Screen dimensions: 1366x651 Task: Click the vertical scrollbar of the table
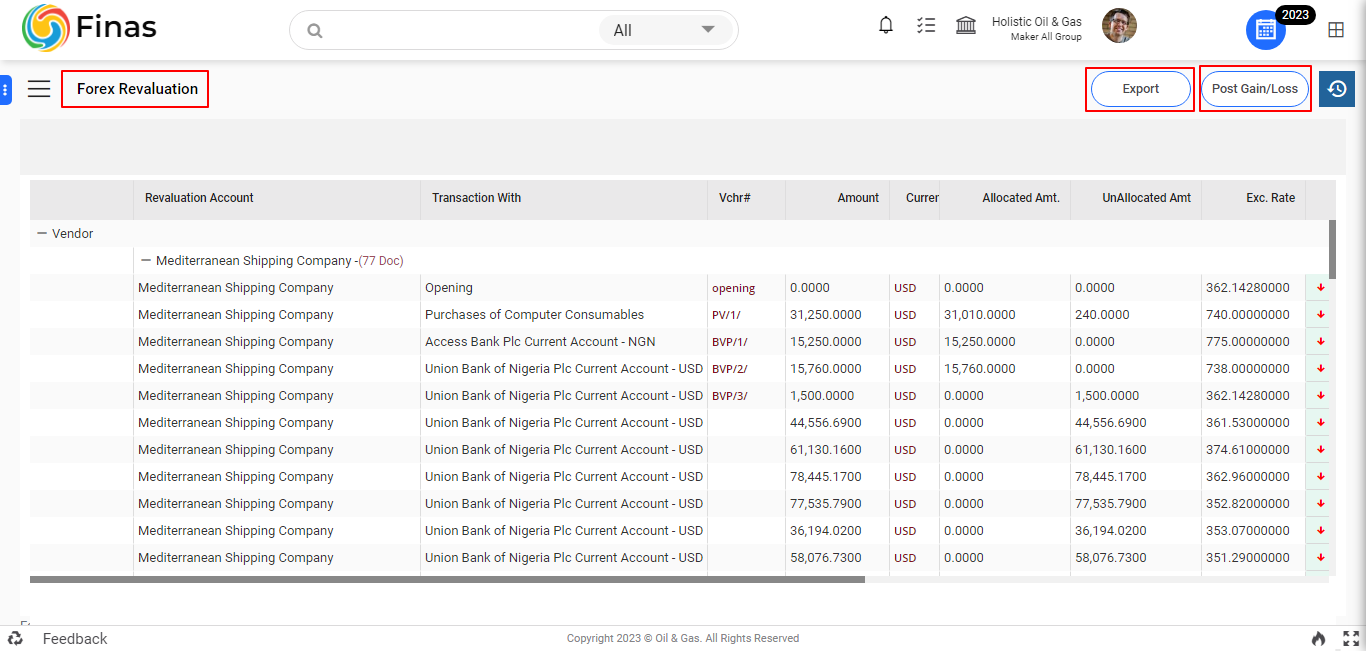(x=1332, y=250)
